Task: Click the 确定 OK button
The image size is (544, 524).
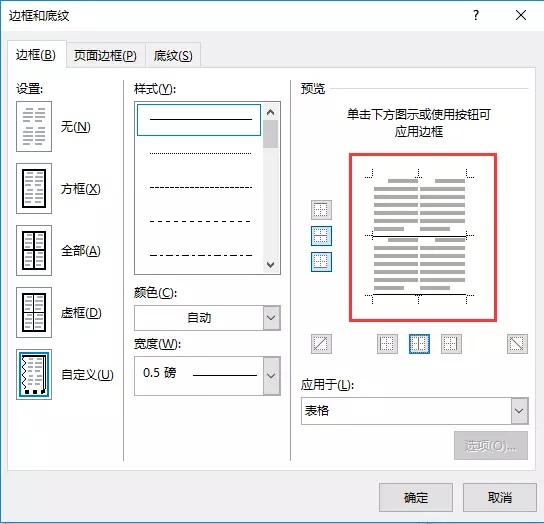Action: click(416, 498)
